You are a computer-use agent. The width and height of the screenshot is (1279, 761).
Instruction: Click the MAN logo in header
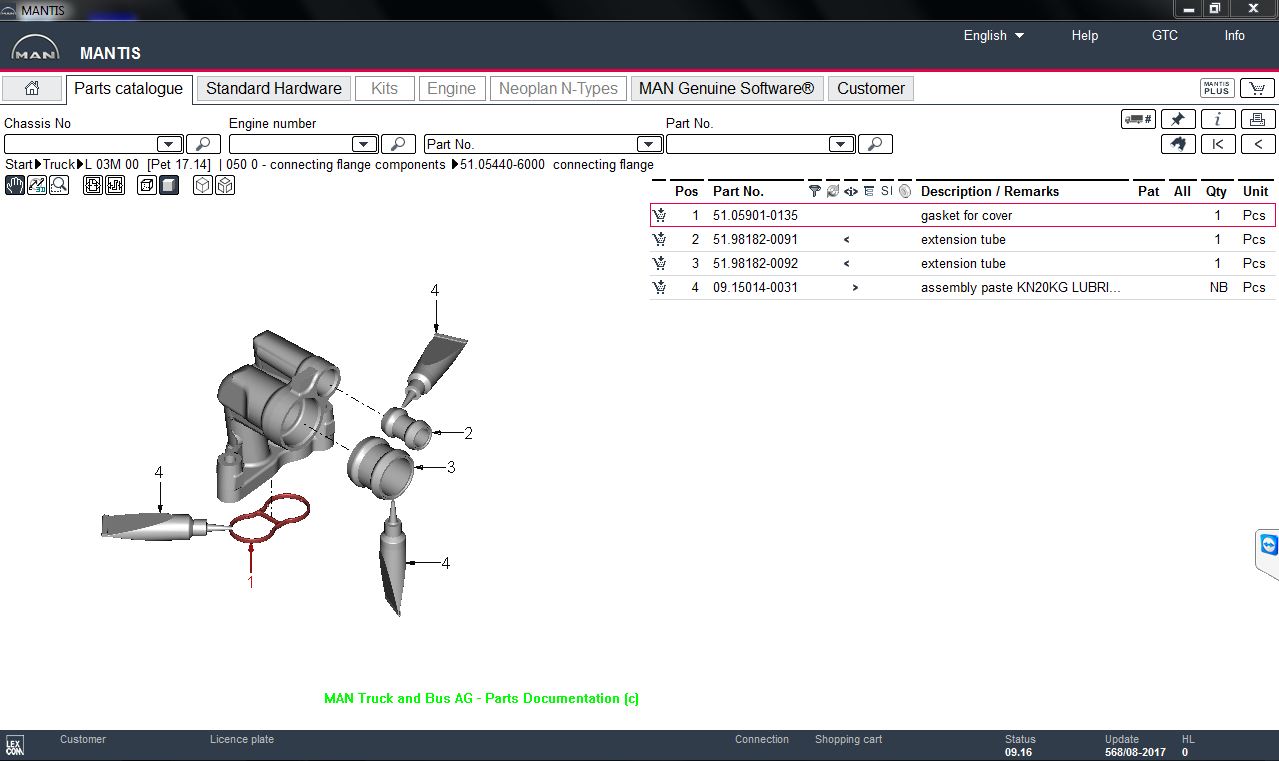point(35,49)
